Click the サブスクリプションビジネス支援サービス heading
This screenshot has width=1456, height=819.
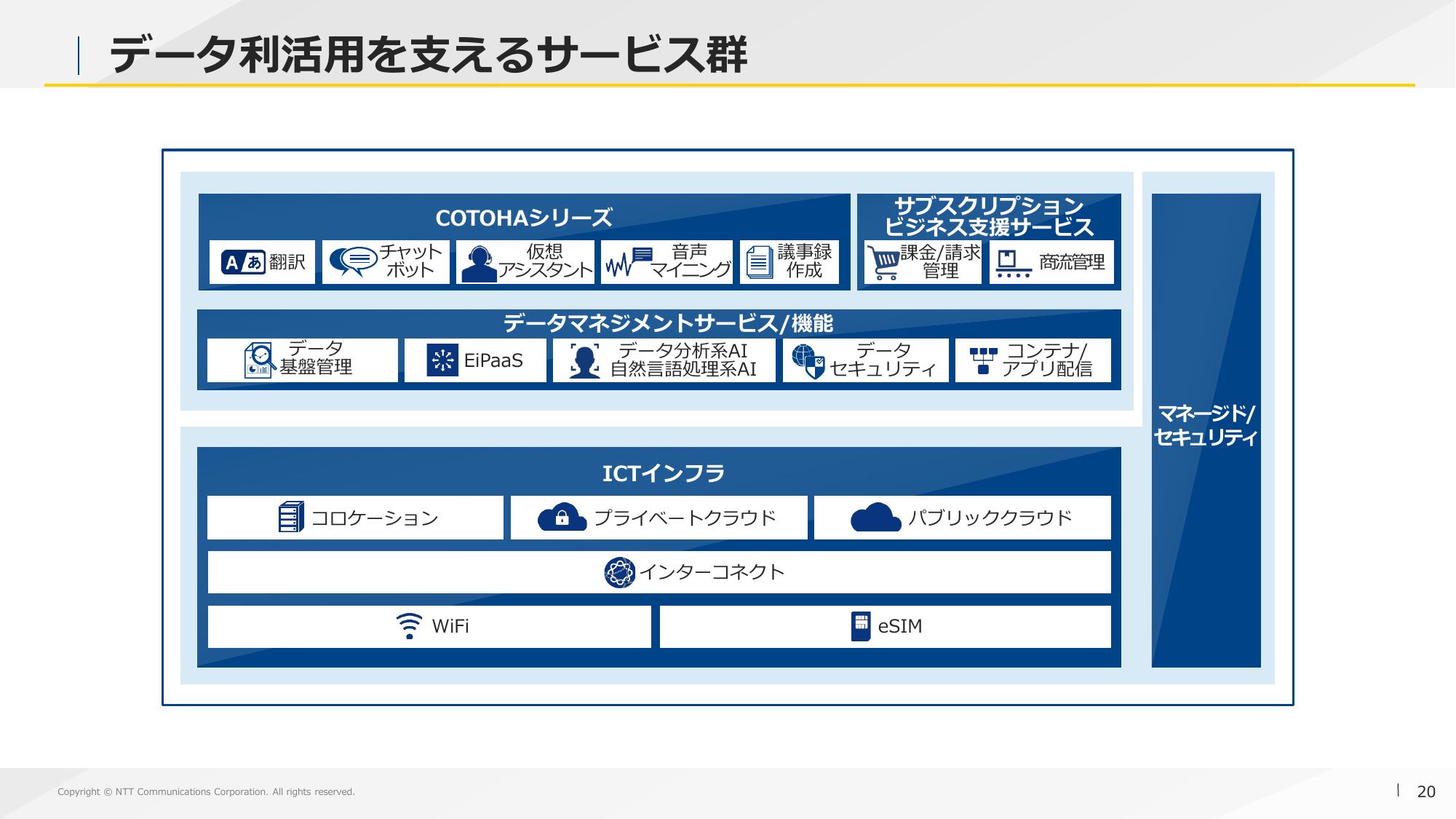(x=989, y=216)
